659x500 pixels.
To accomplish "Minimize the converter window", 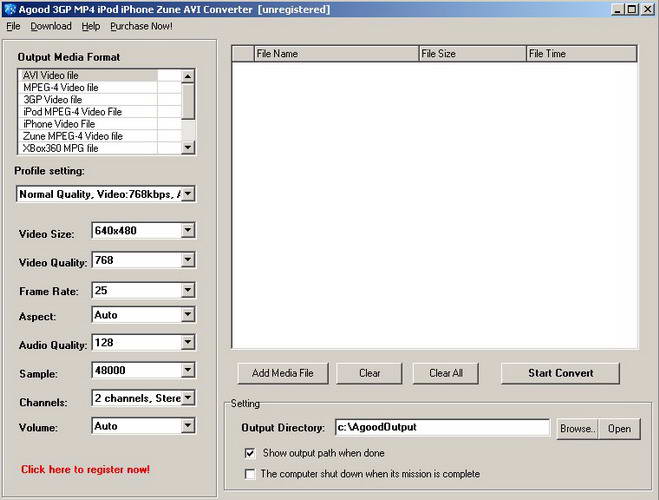I will pos(617,9).
